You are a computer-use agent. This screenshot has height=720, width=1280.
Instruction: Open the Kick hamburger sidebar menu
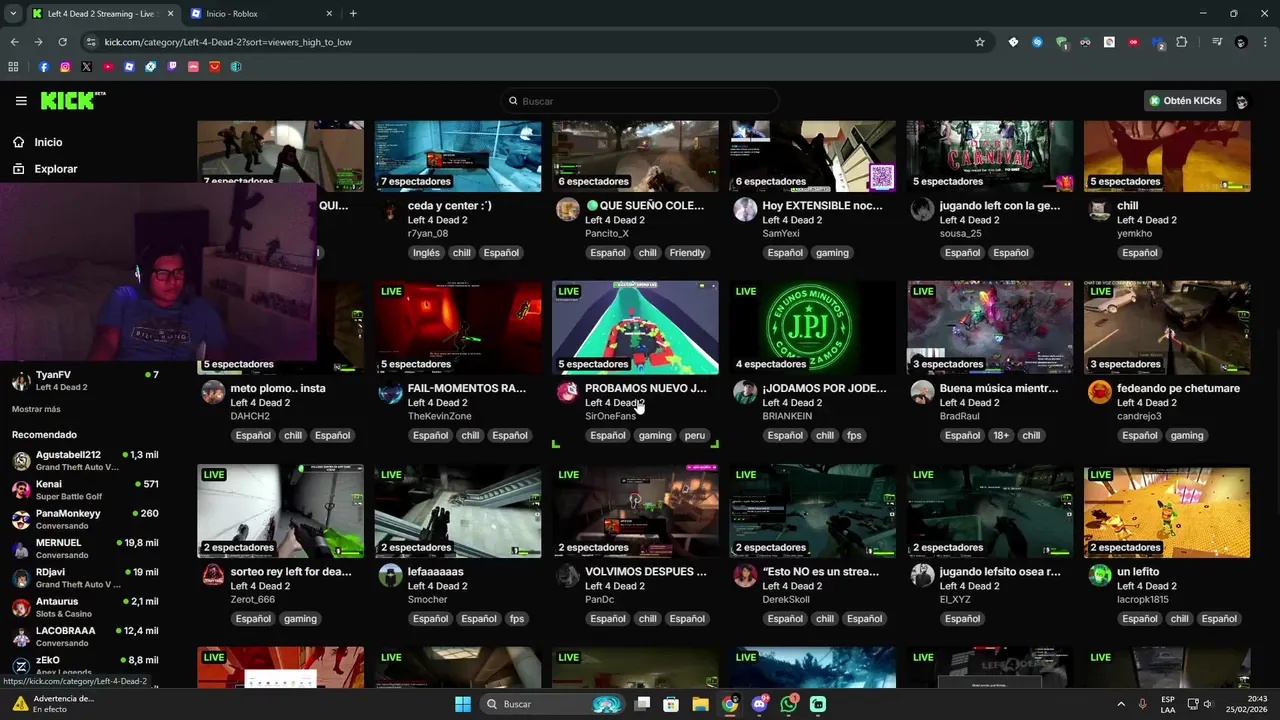point(21,101)
